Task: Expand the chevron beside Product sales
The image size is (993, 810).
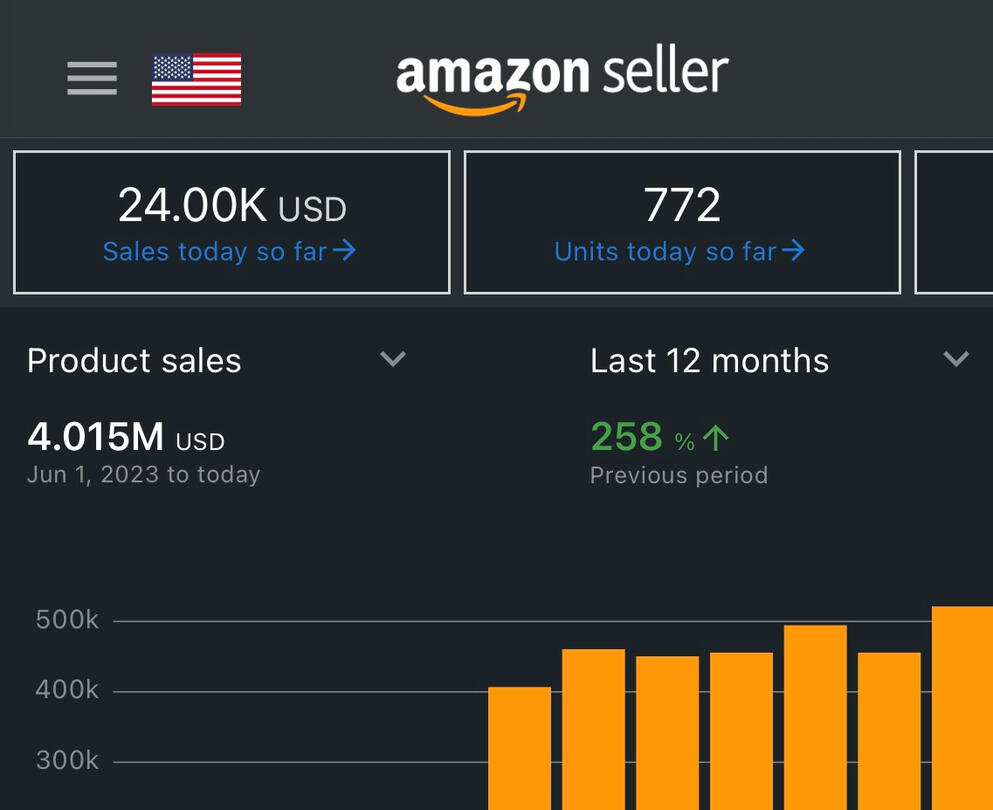Action: 393,359
